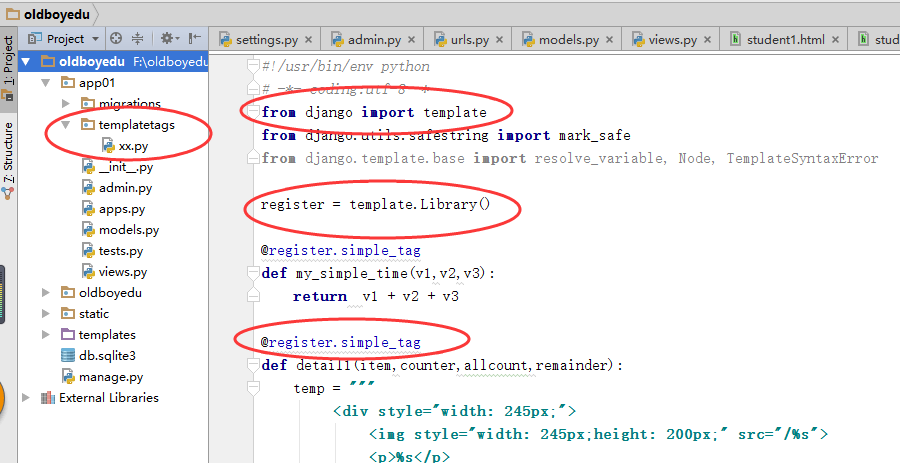Select External Libraries in tree

[108, 398]
